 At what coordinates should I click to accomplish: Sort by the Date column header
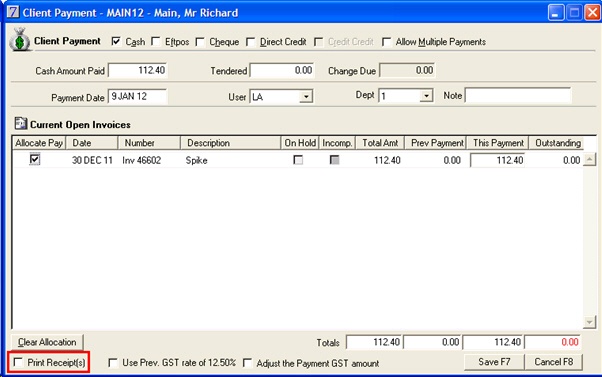coord(92,143)
